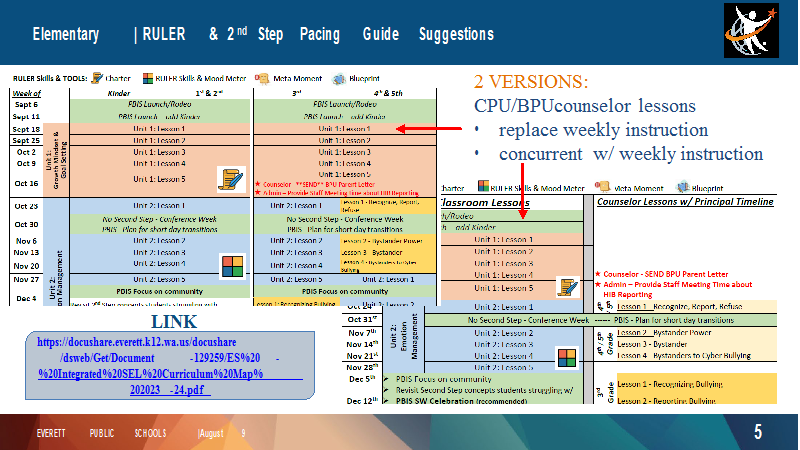Click the '4th & 5th' column header
Image resolution: width=800 pixels, height=450 pixels.
pos(388,93)
